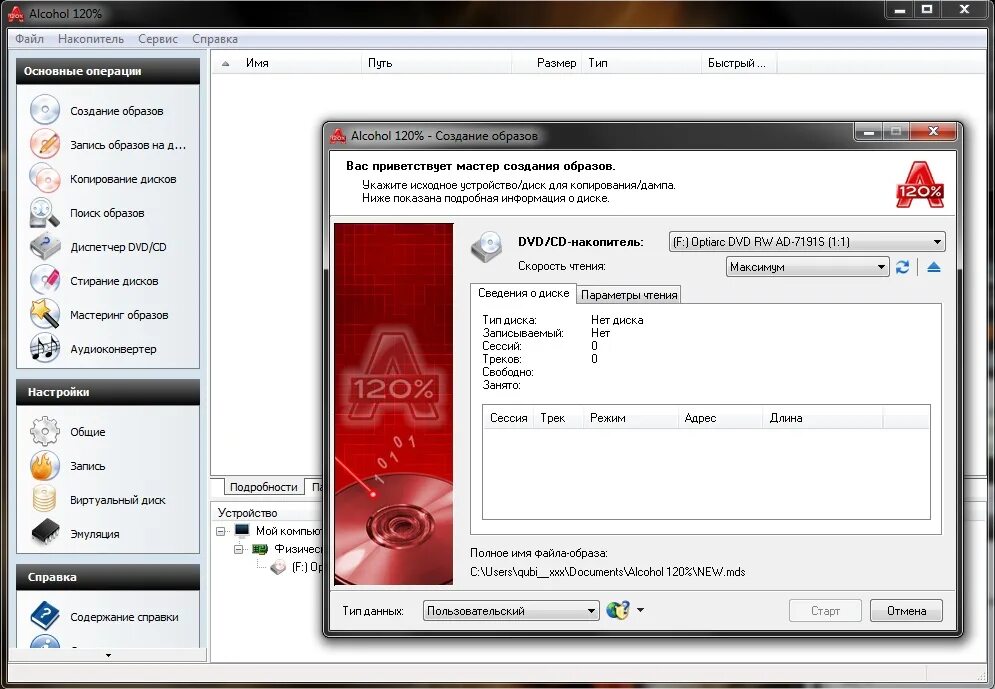
Task: Click the Основные операции panel header
Action: [108, 71]
